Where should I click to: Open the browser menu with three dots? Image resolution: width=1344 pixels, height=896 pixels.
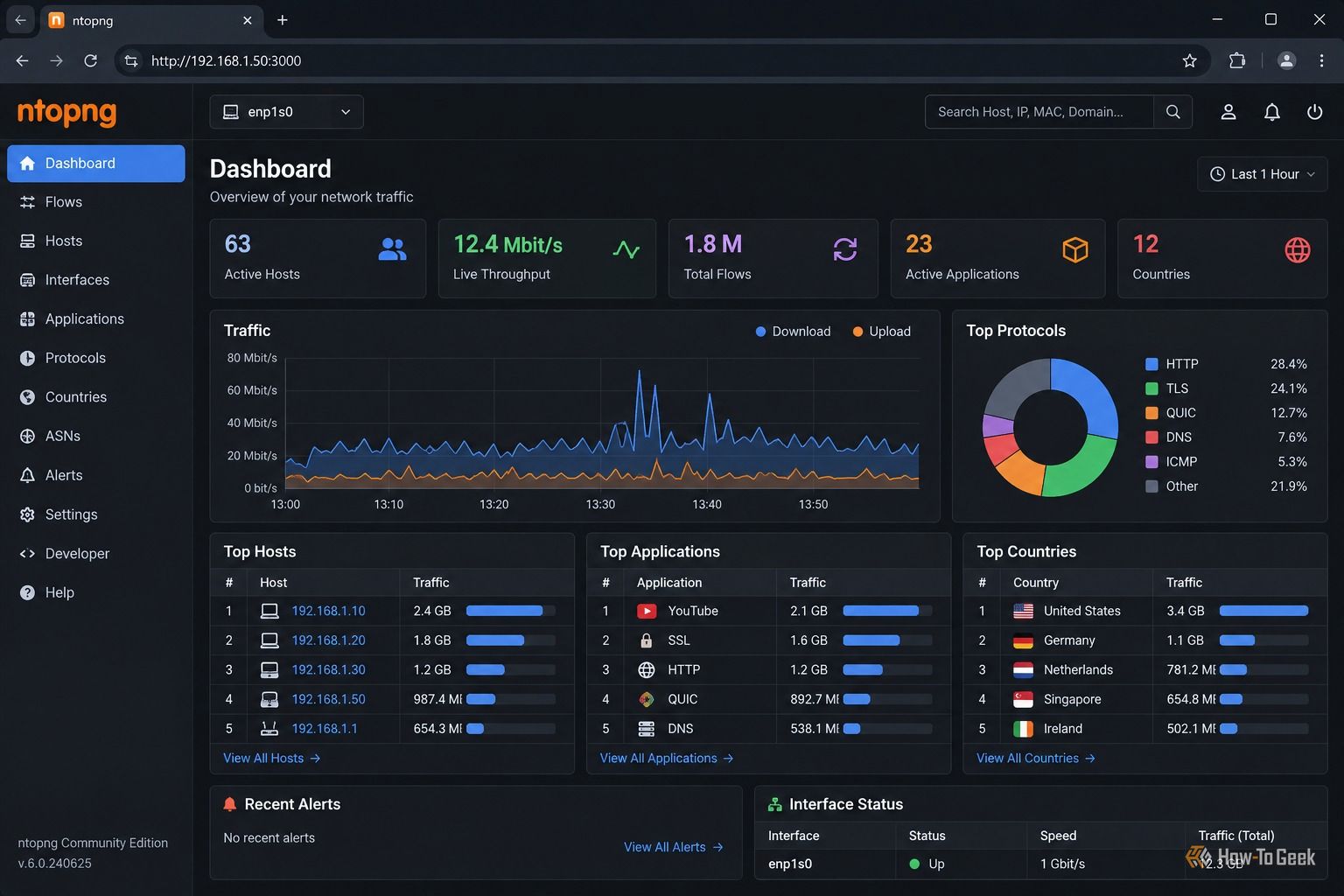click(1321, 60)
